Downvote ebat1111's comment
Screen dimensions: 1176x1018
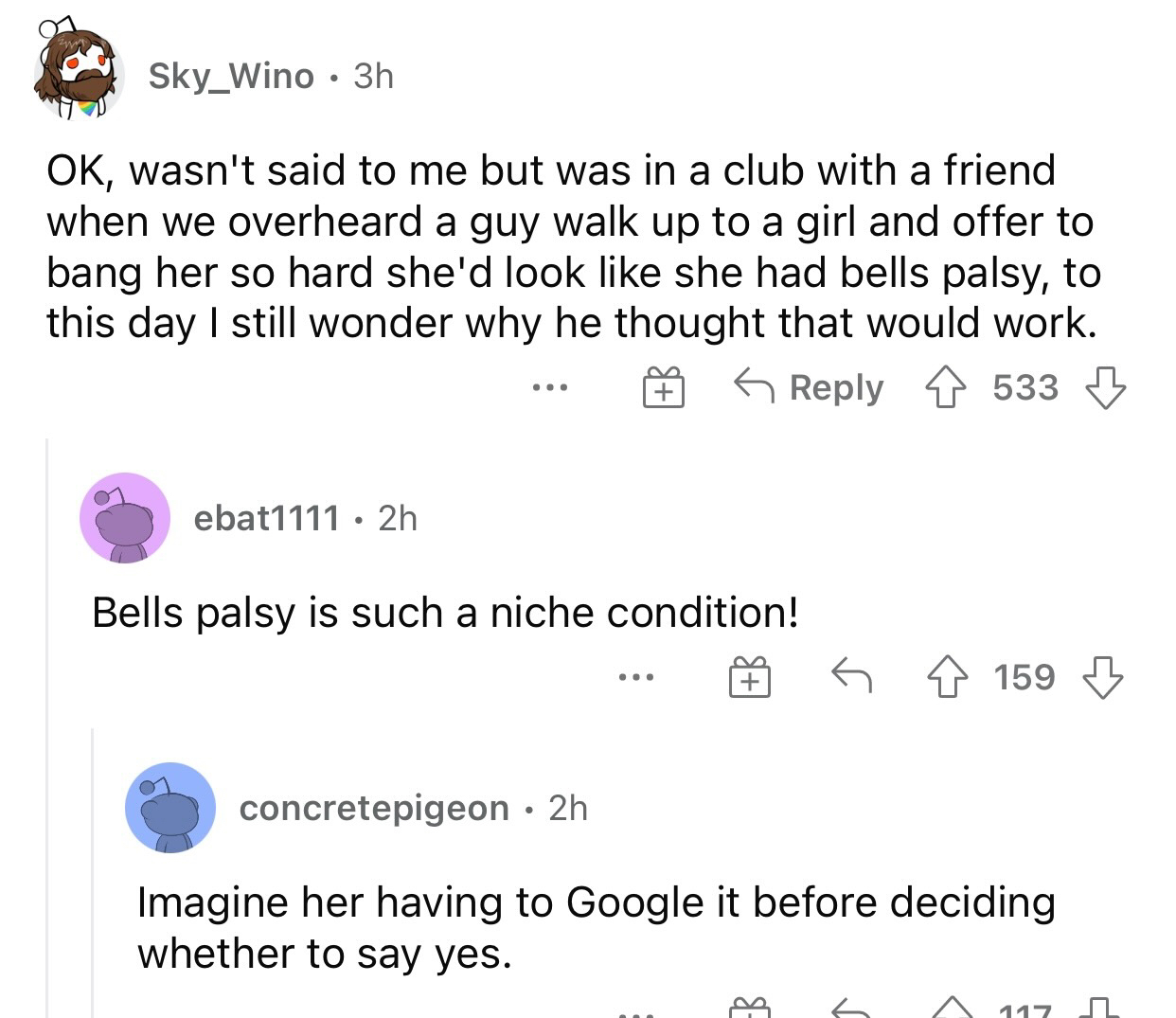1102,678
